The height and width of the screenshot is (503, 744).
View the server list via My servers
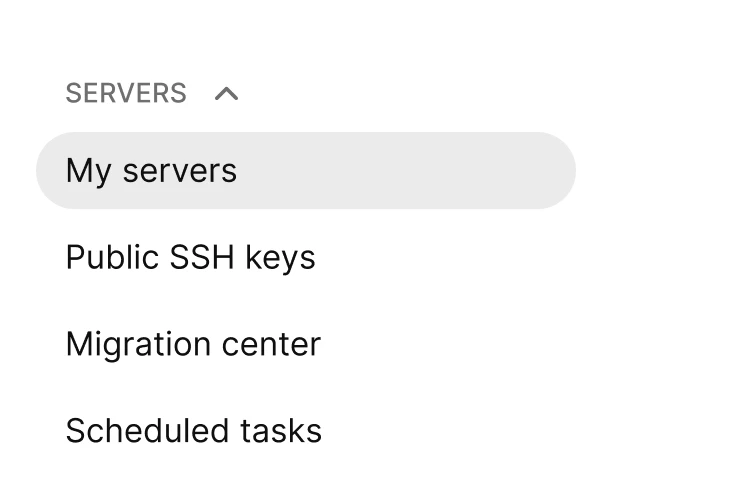152,171
